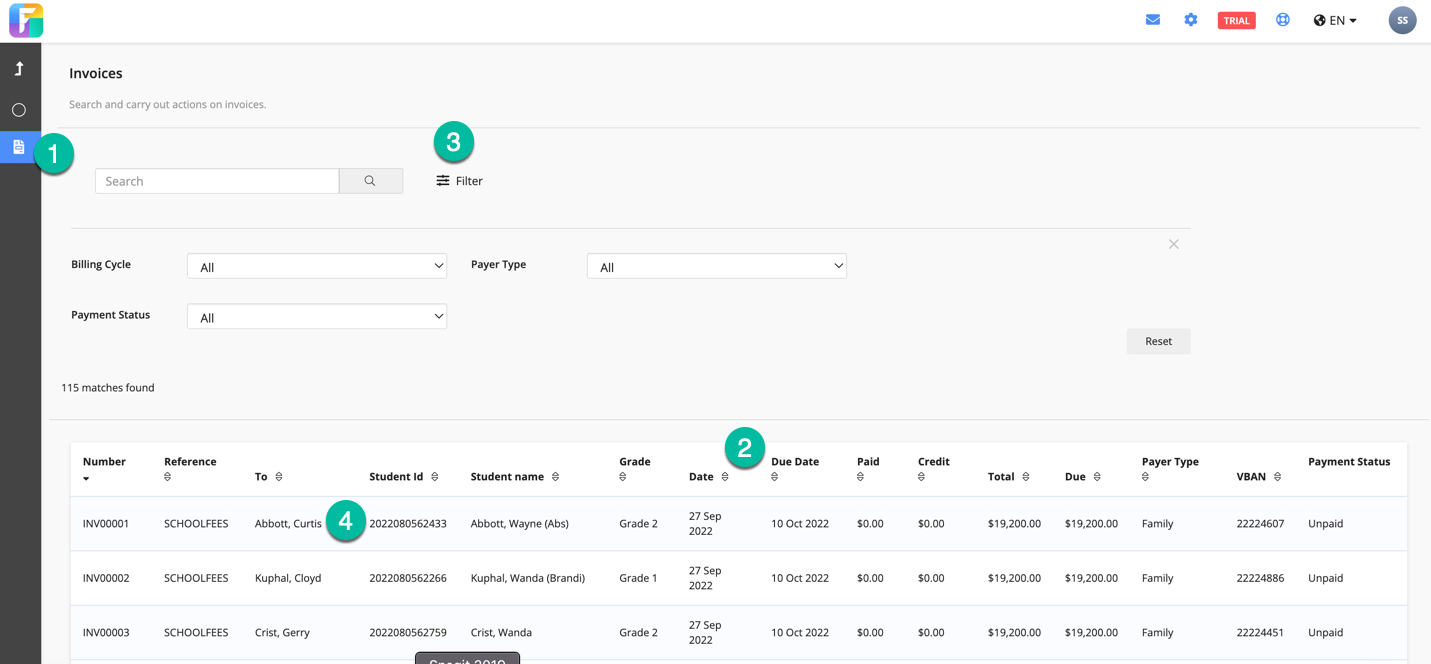Open the Payment Status dropdown
The width and height of the screenshot is (1431, 664).
click(x=316, y=317)
